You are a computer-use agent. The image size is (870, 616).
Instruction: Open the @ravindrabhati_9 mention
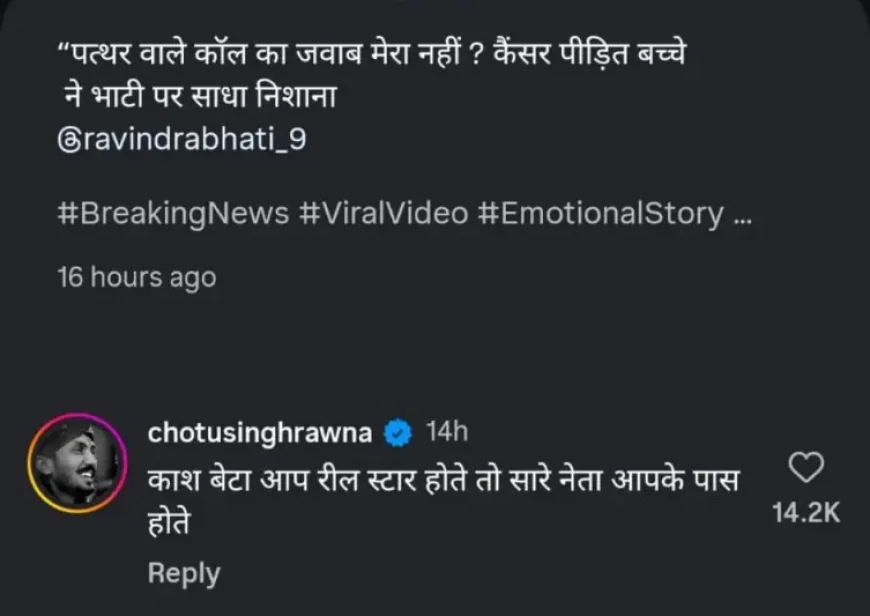(182, 139)
